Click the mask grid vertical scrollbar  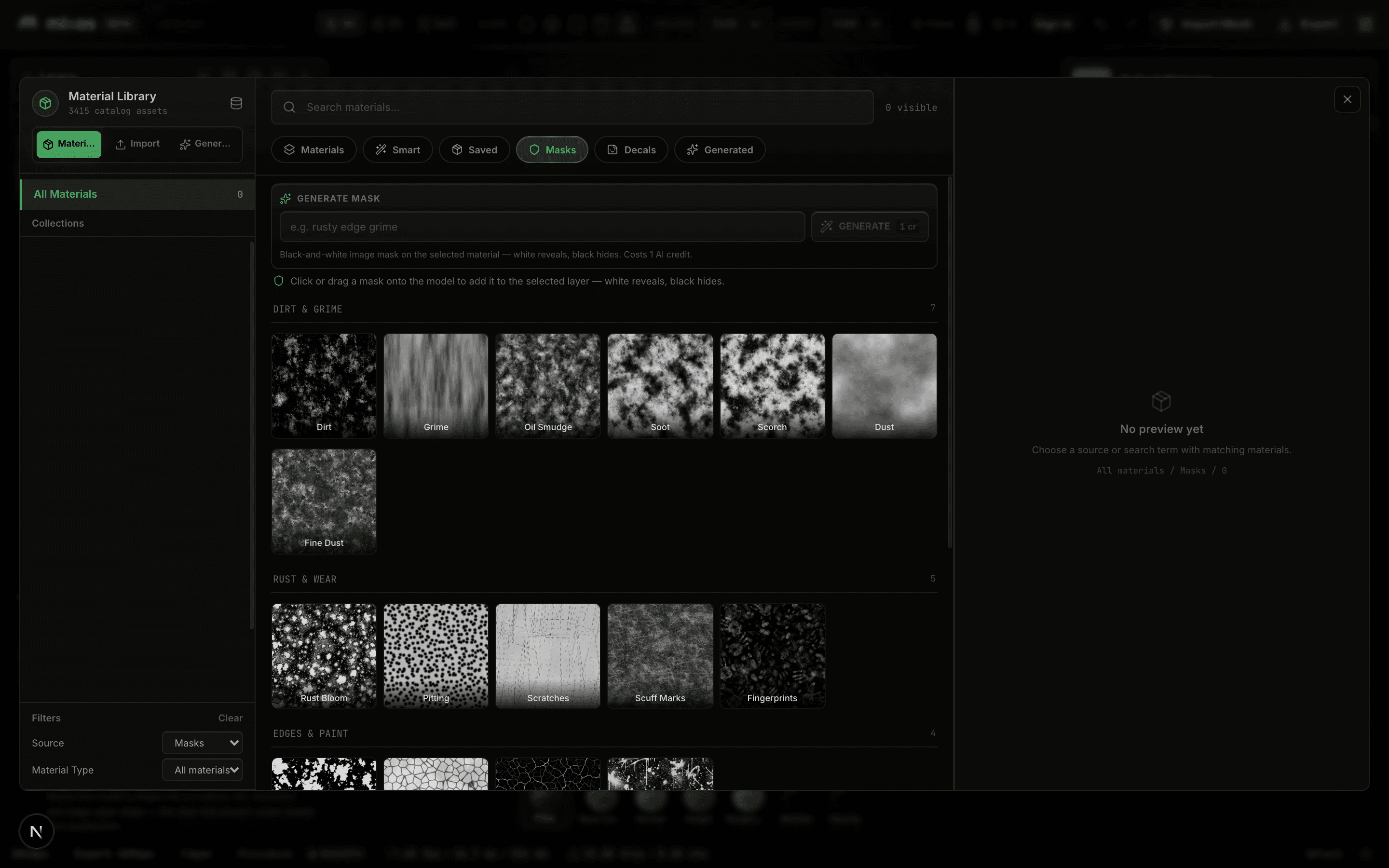pos(950,362)
